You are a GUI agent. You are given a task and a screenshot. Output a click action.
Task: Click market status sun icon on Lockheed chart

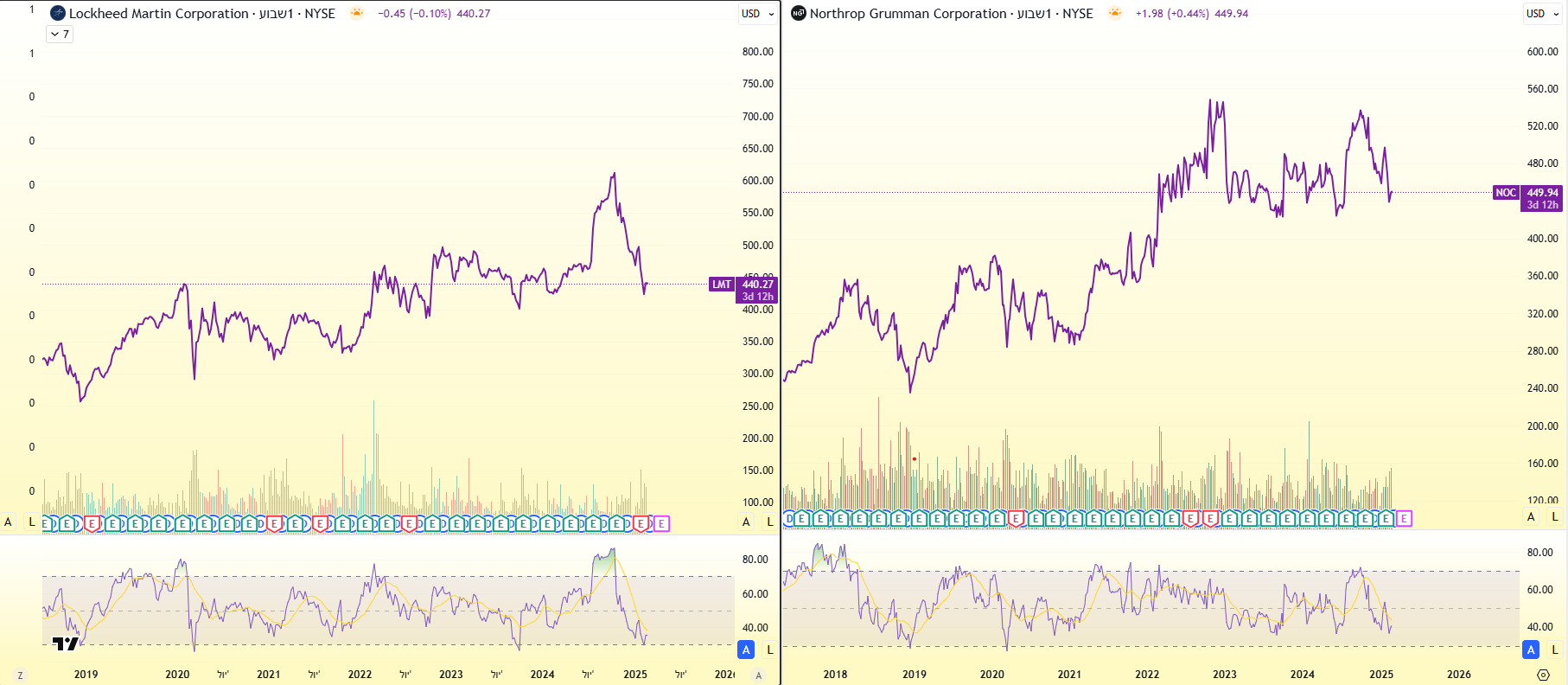tap(357, 13)
